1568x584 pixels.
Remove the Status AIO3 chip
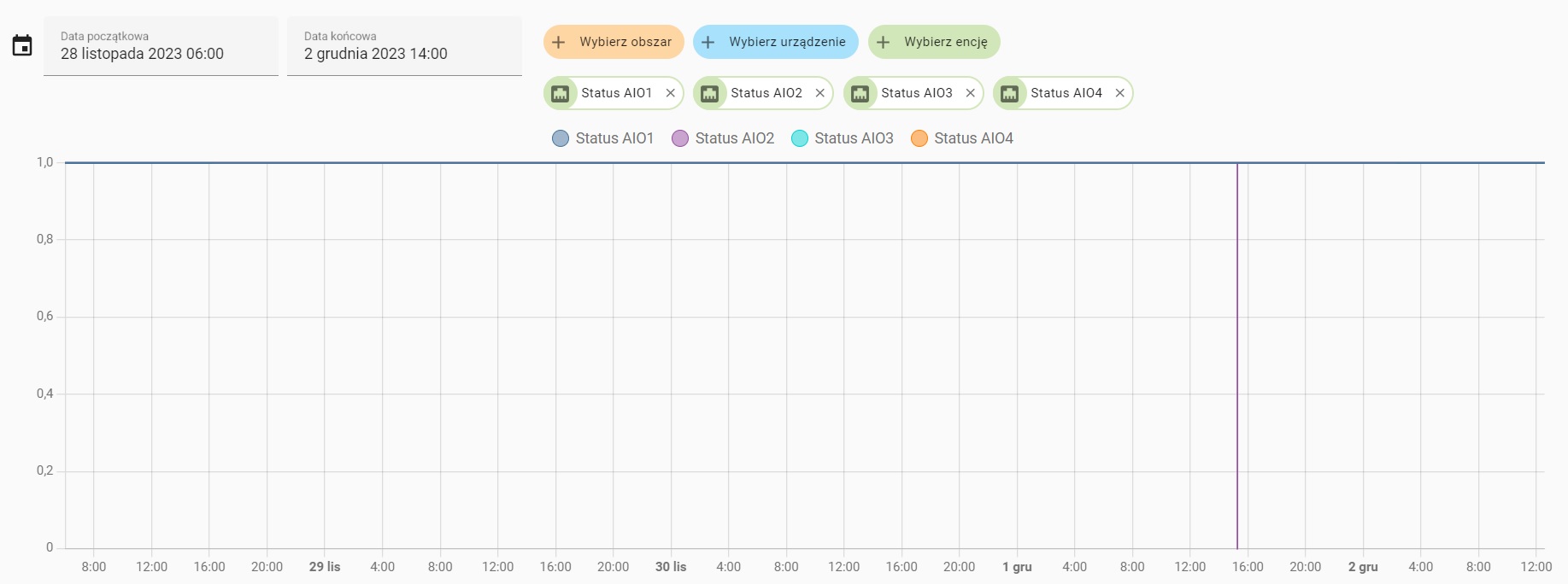point(971,94)
